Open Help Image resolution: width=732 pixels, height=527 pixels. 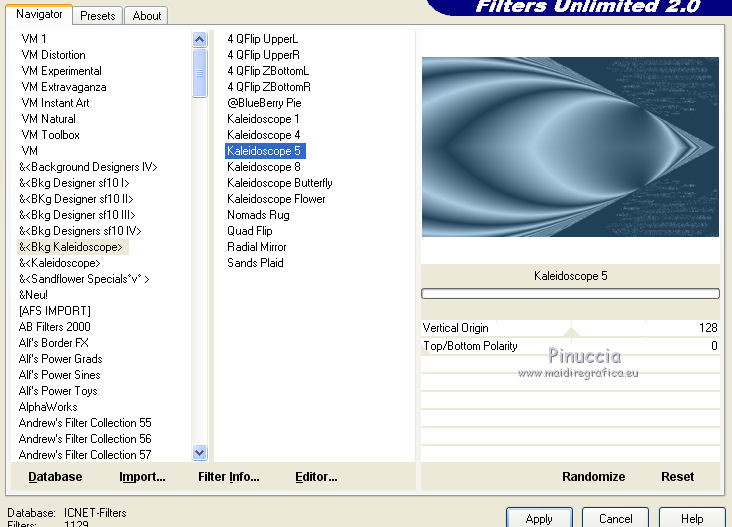coord(692,518)
